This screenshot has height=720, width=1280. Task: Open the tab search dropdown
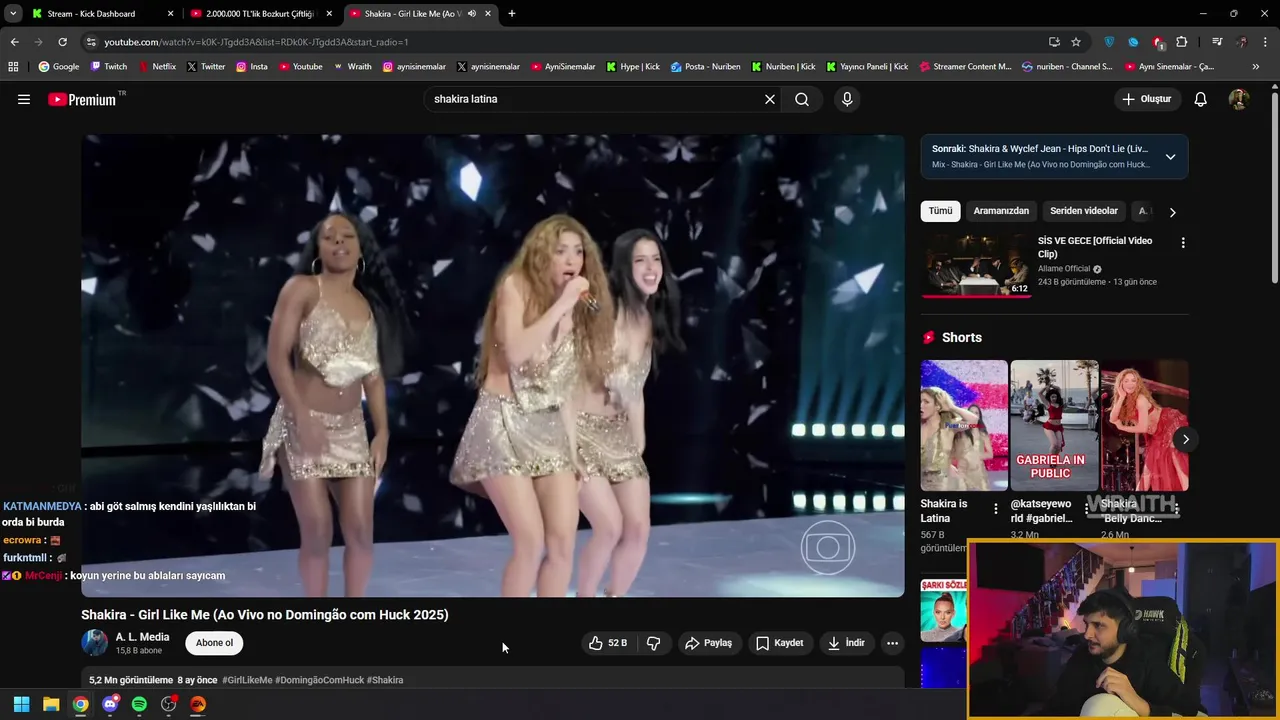(13, 14)
